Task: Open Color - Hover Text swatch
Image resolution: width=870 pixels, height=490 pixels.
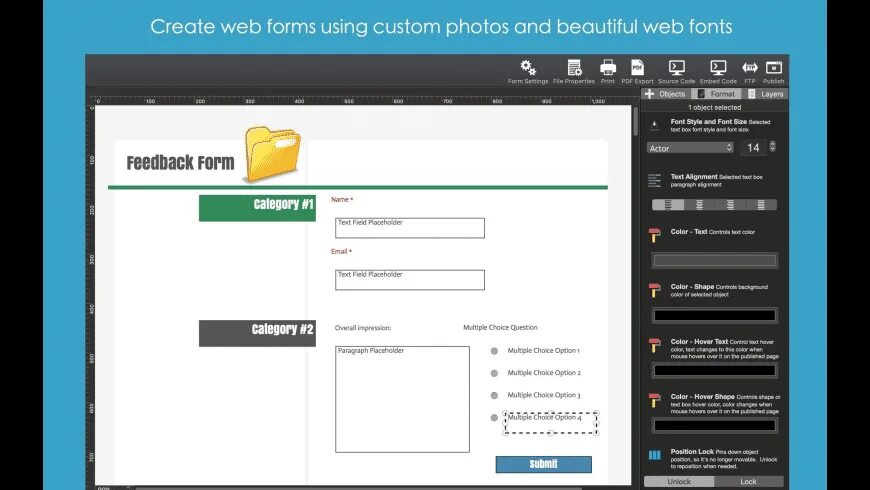Action: pos(715,370)
